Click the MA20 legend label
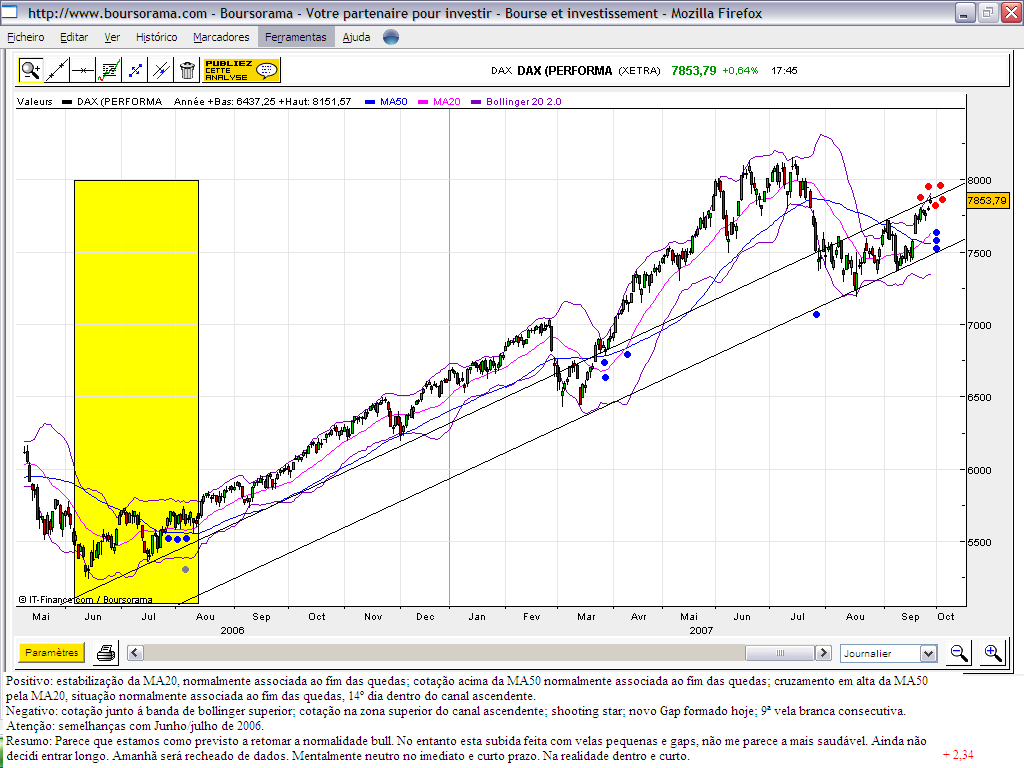Viewport: 1024px width, 768px height. (447, 102)
